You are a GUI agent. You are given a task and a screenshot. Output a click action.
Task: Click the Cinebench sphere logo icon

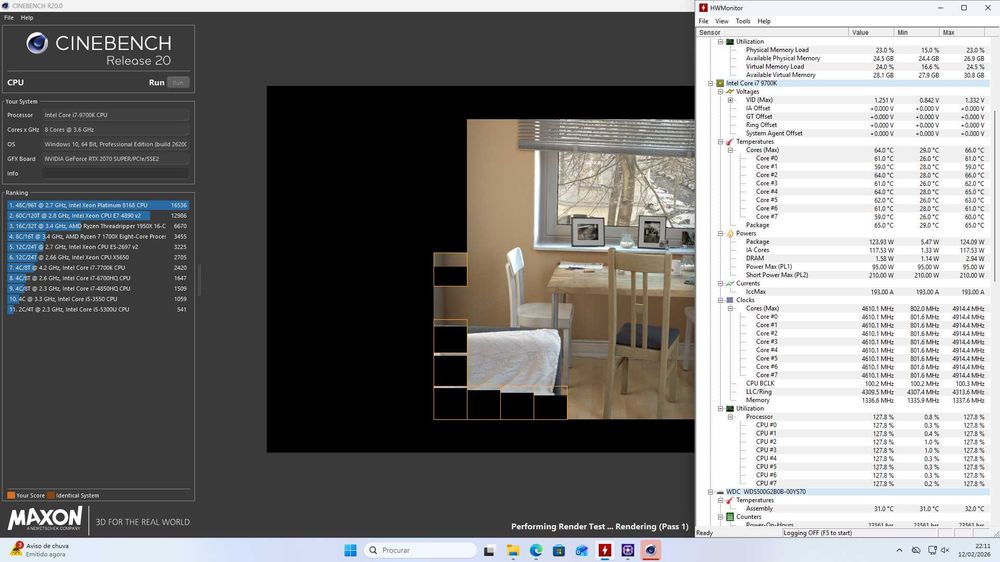(37, 43)
